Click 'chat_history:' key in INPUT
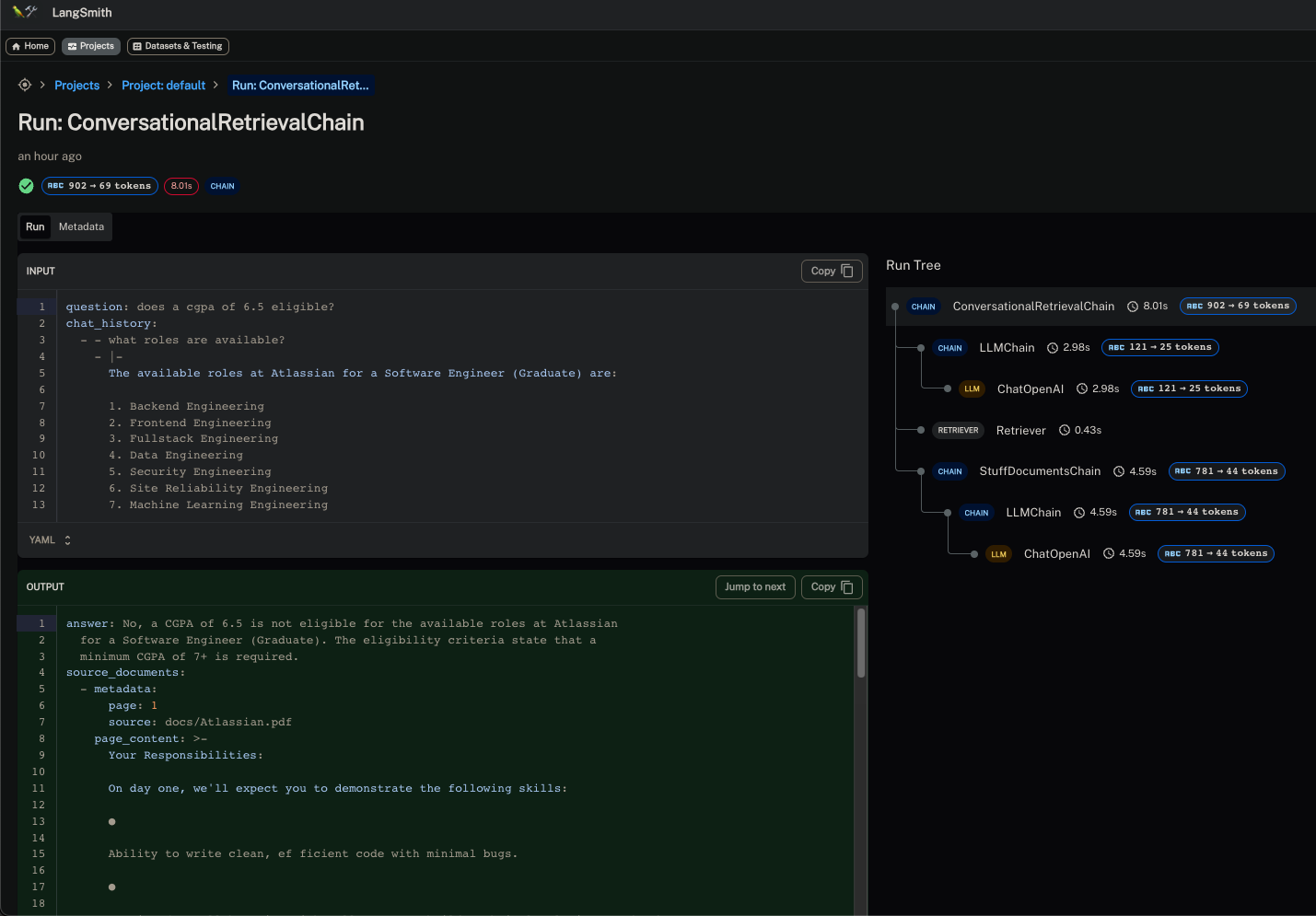 (111, 324)
